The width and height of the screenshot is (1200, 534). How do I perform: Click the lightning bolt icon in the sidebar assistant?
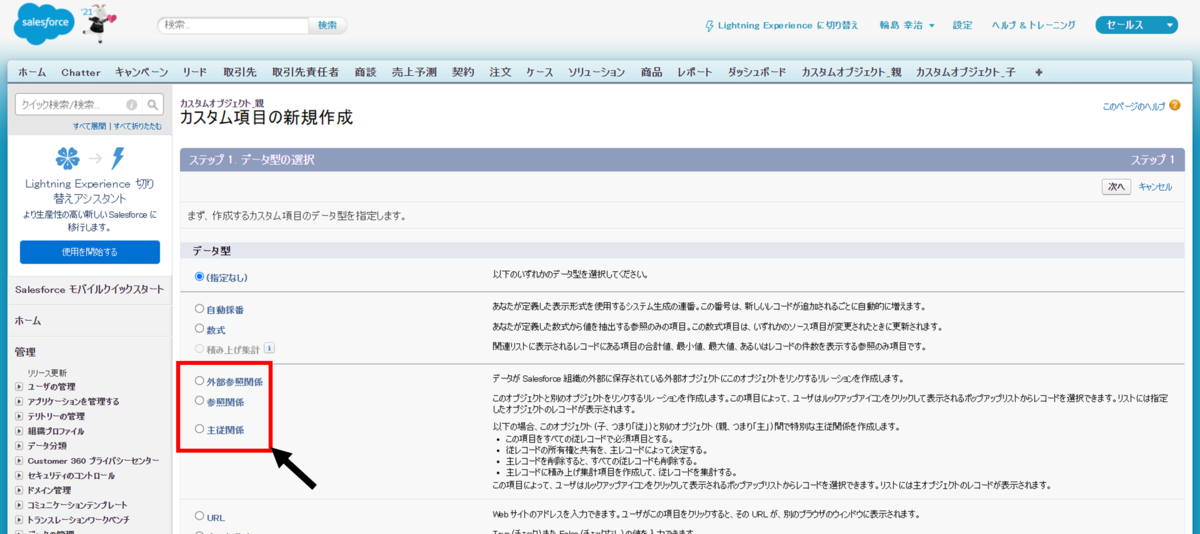tap(118, 158)
